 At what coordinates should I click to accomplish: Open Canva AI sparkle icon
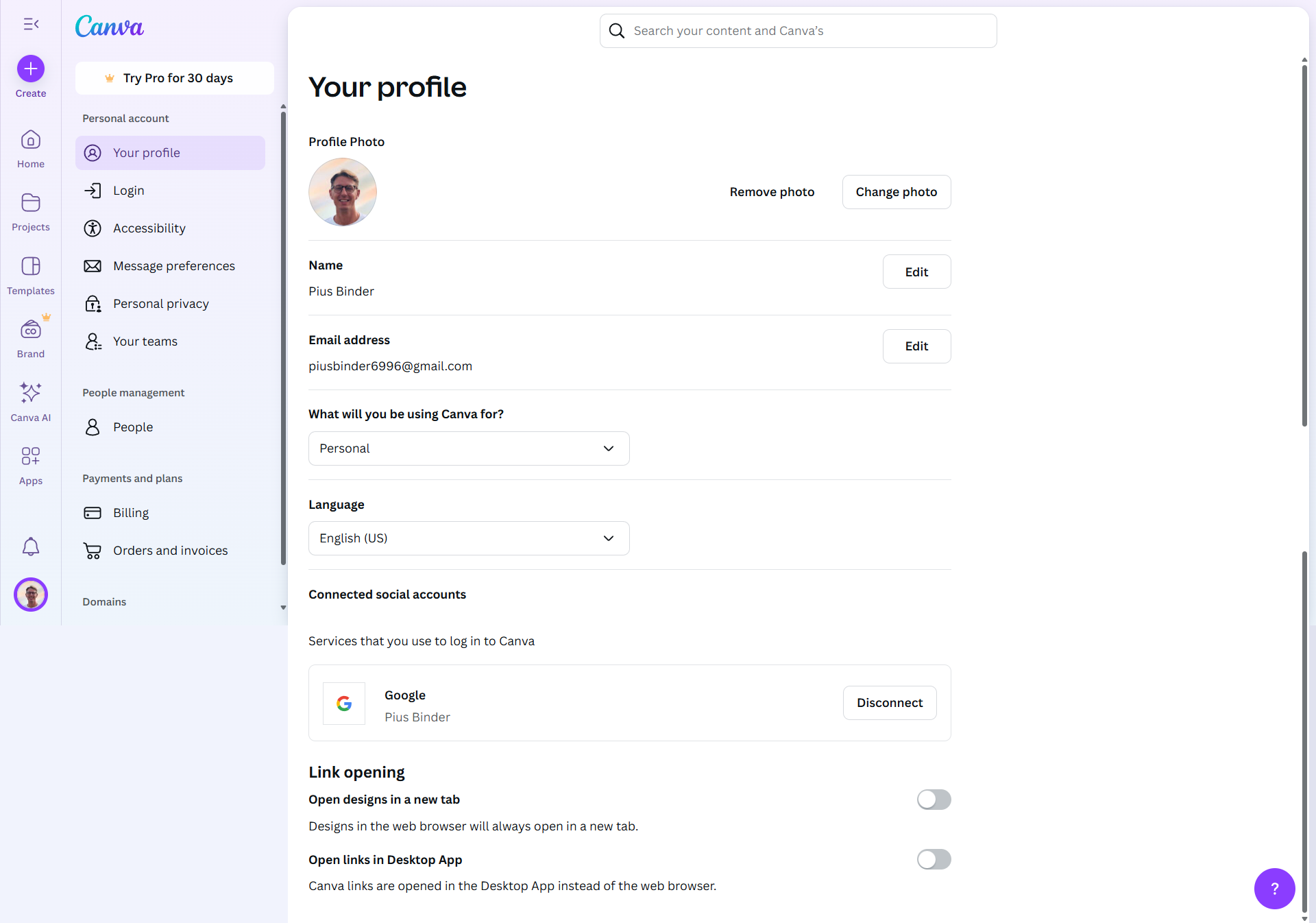point(31,394)
